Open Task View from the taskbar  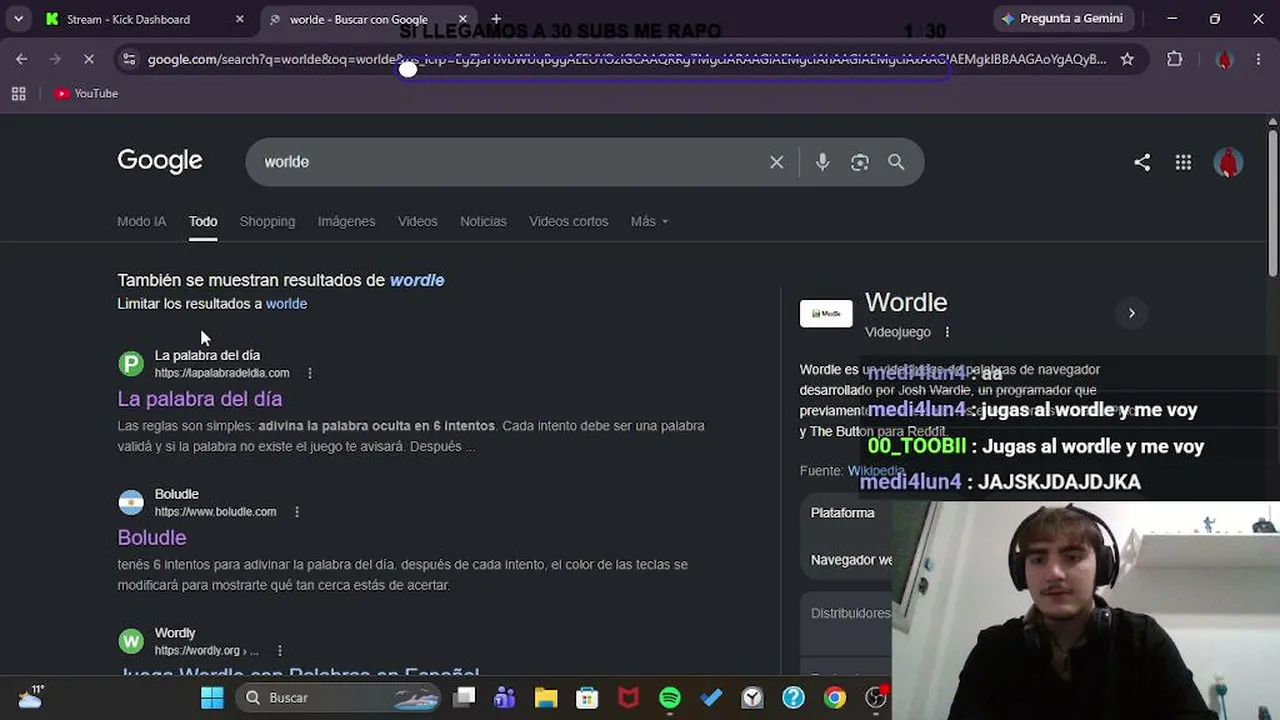click(x=464, y=697)
